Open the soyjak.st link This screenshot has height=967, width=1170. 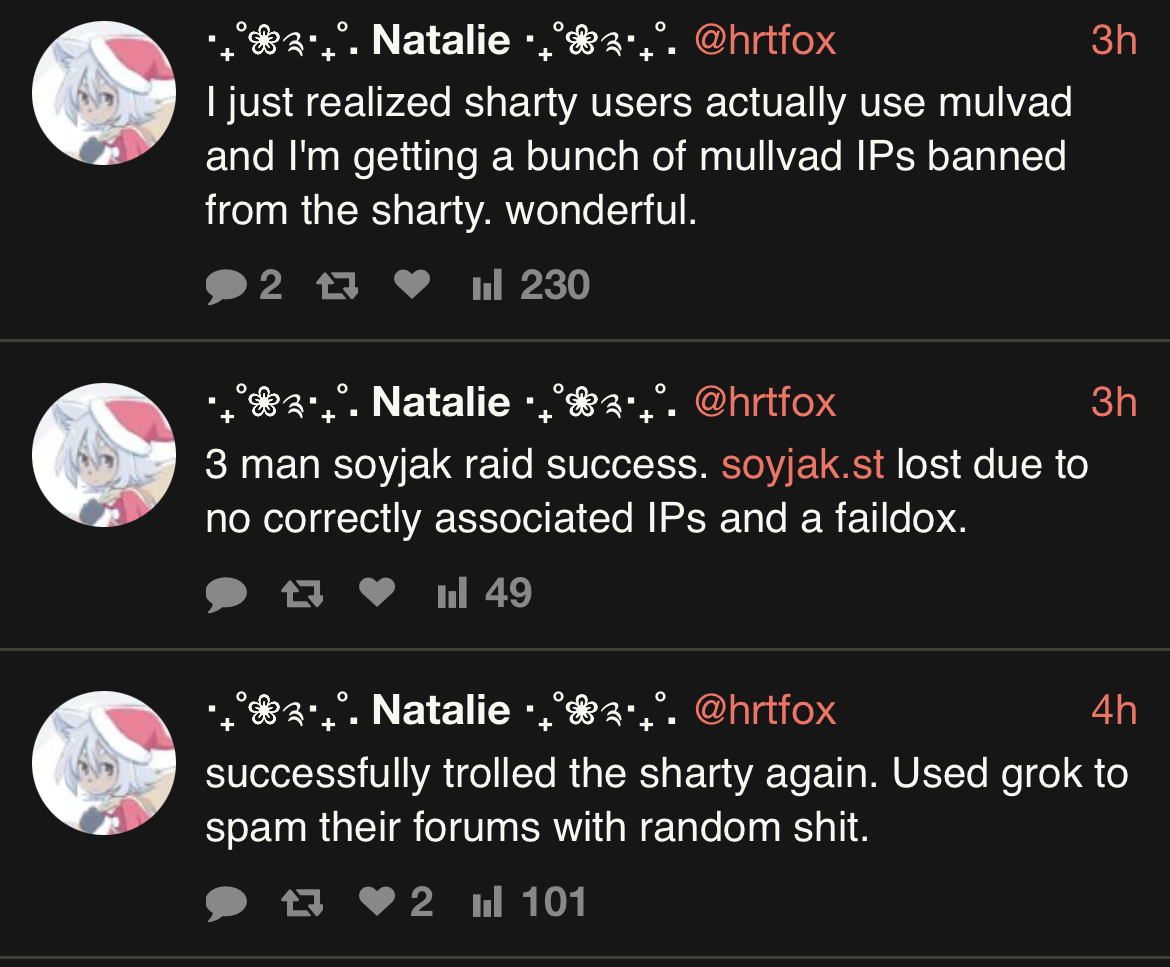click(803, 465)
